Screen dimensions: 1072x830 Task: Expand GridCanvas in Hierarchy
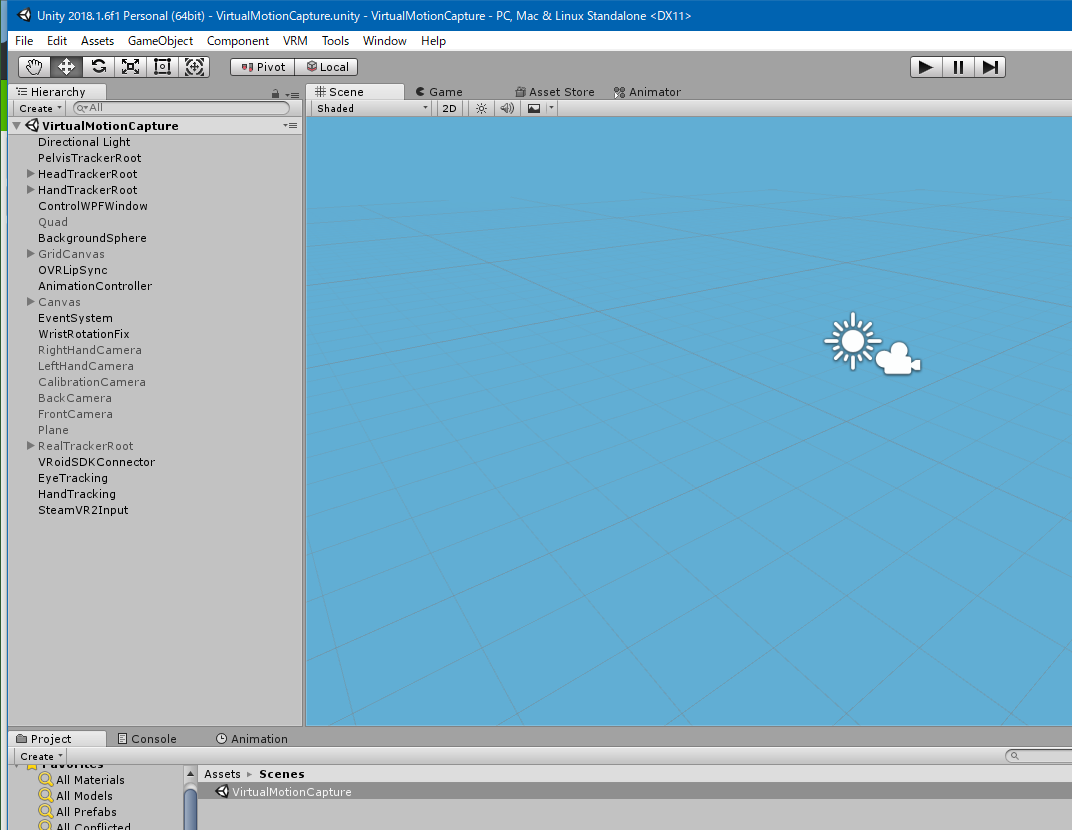(31, 254)
